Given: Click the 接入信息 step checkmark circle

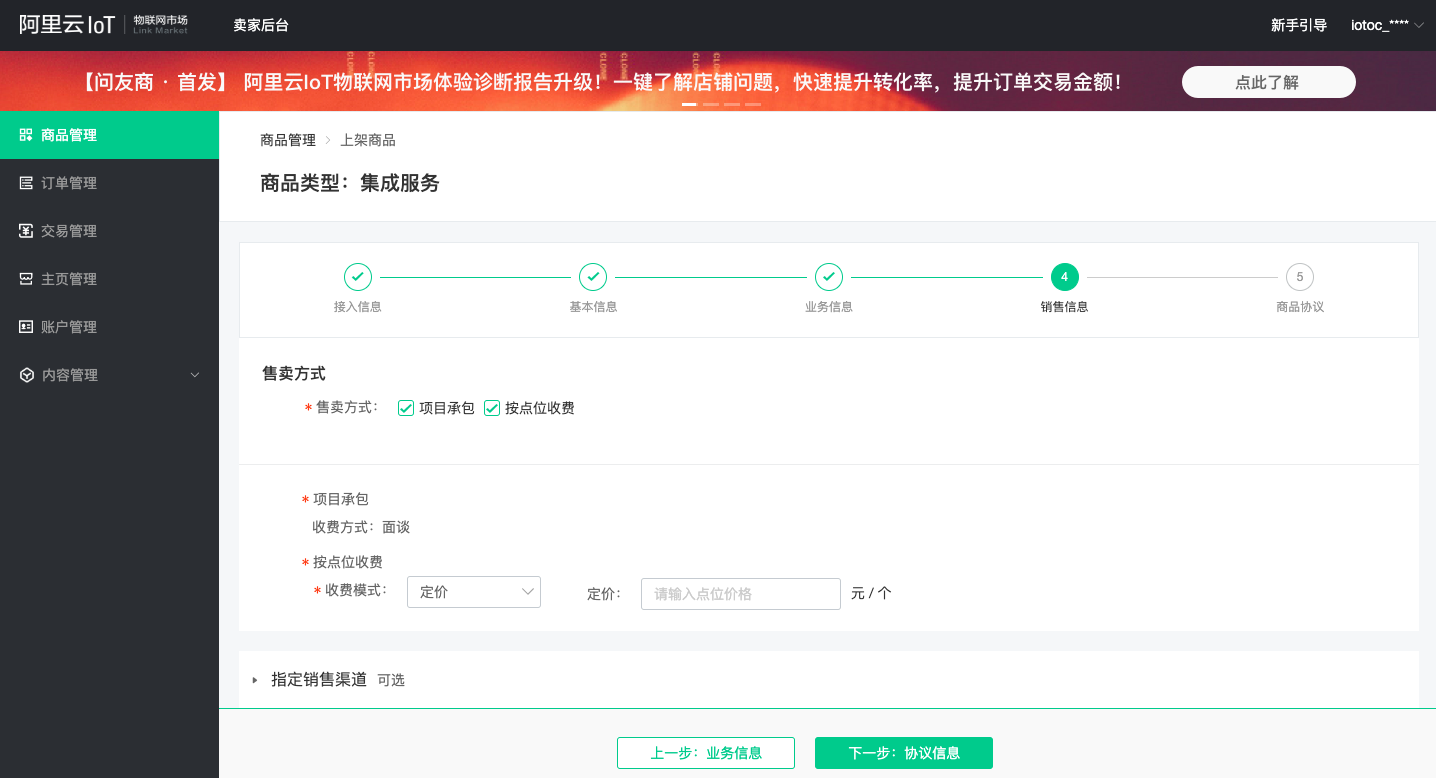Looking at the screenshot, I should [357, 277].
